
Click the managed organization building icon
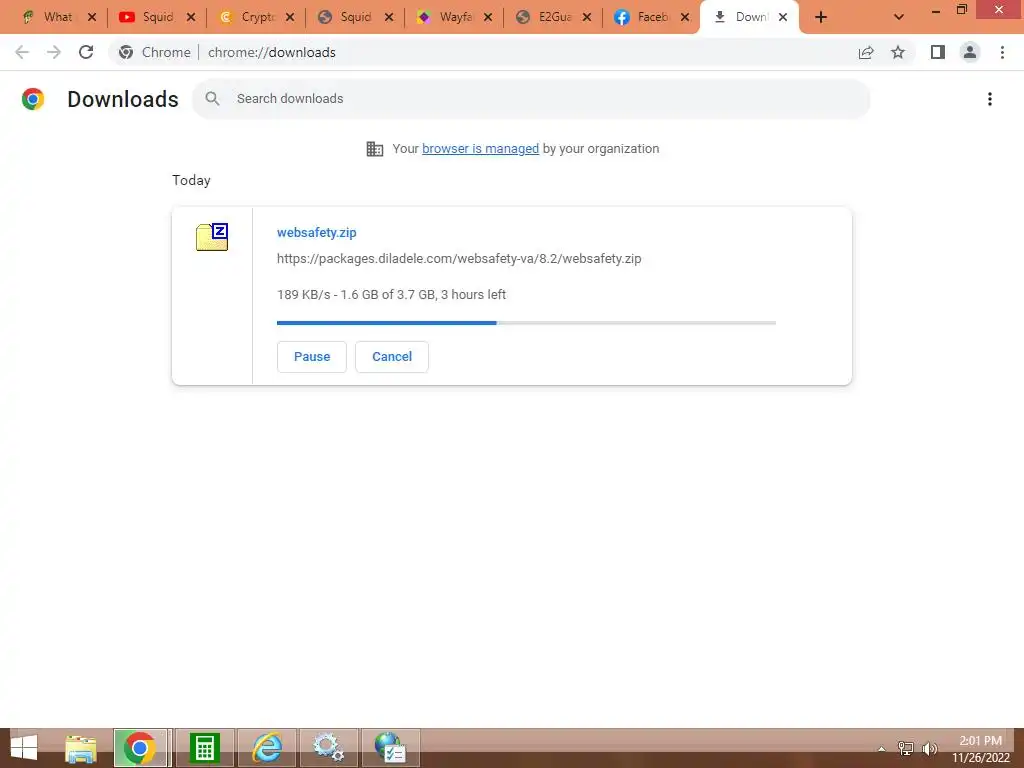tap(375, 149)
